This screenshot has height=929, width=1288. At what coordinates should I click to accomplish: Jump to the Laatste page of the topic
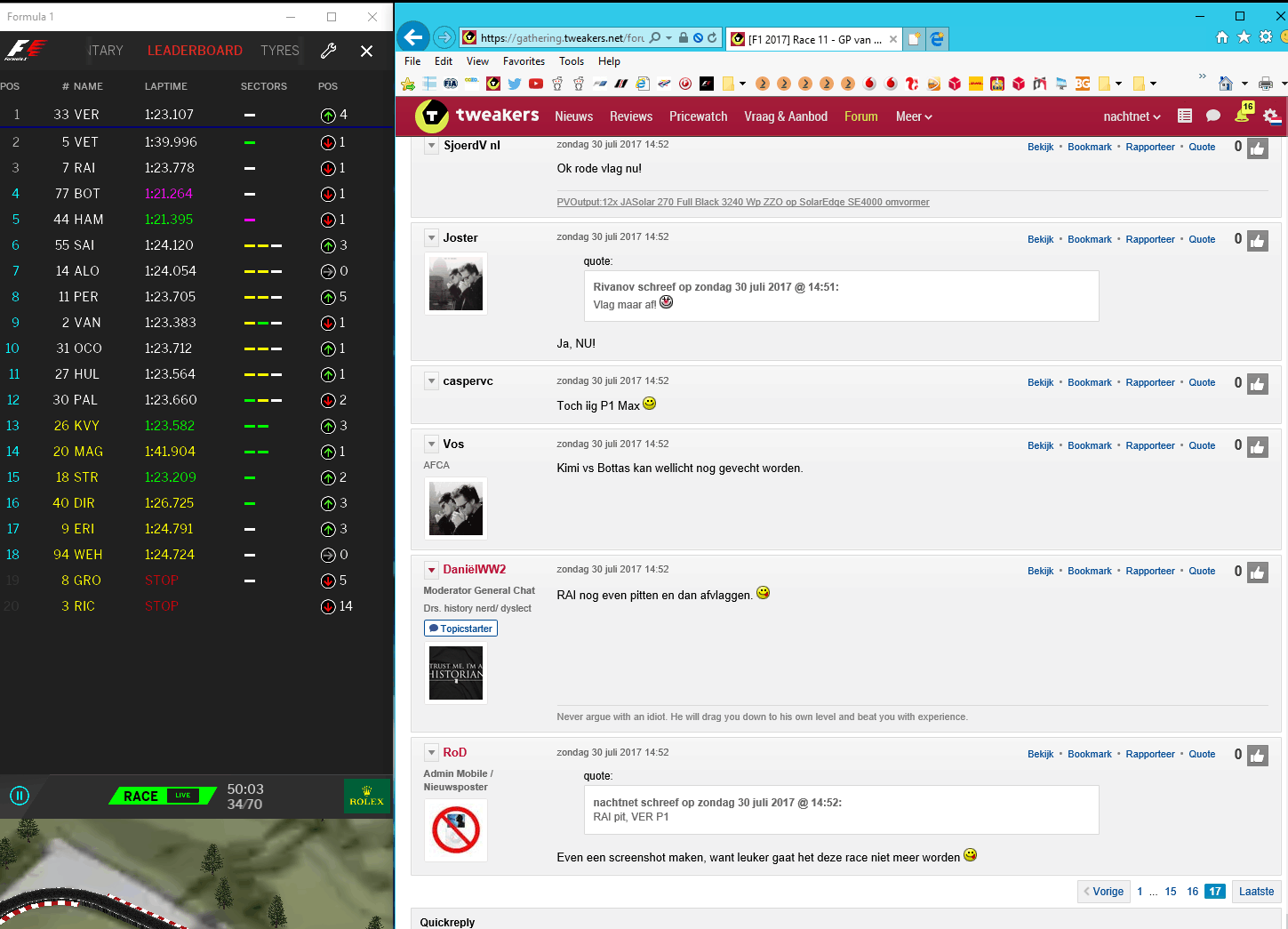pos(1256,891)
